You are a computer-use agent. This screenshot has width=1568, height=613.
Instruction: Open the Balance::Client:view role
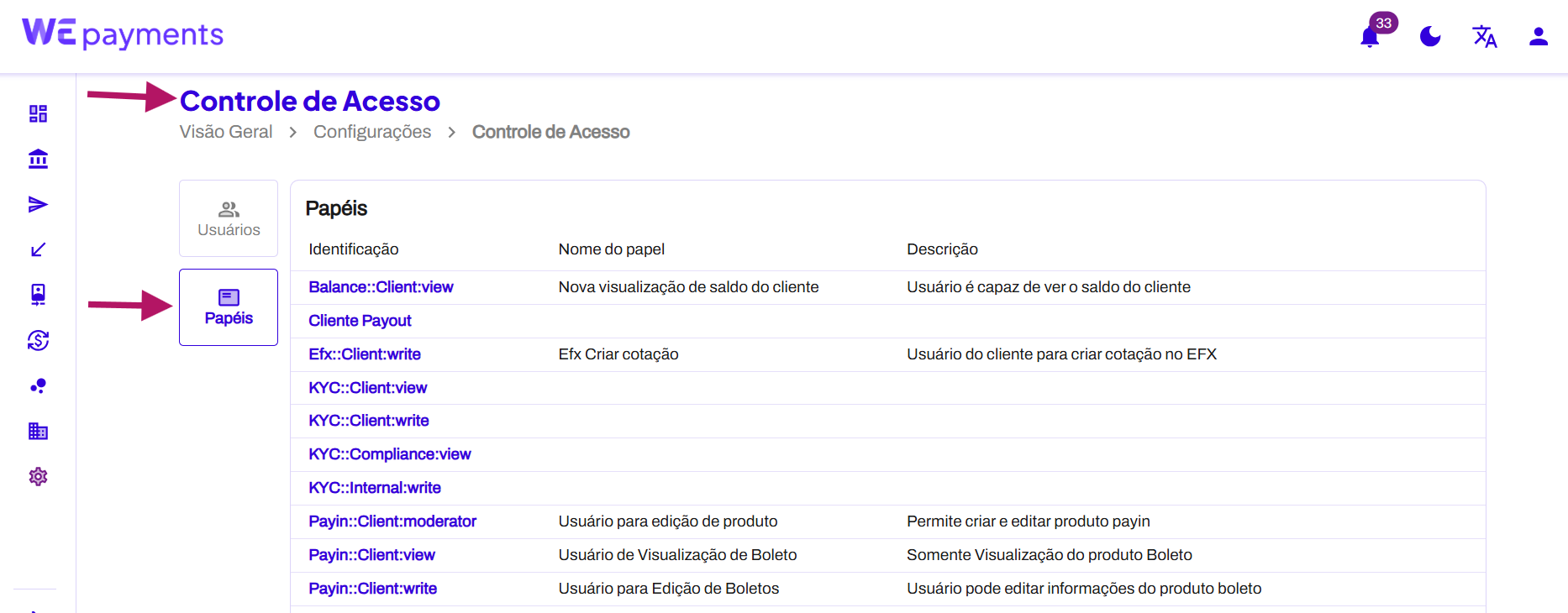click(381, 287)
